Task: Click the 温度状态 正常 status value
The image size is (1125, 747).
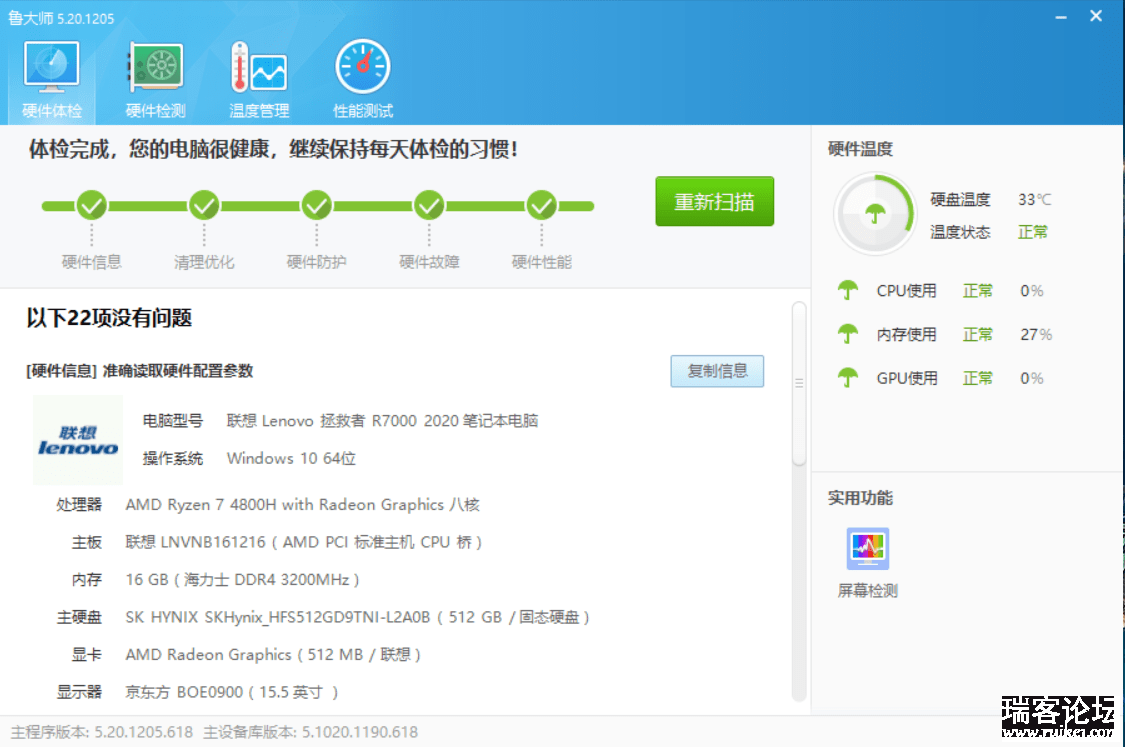Action: click(1033, 232)
